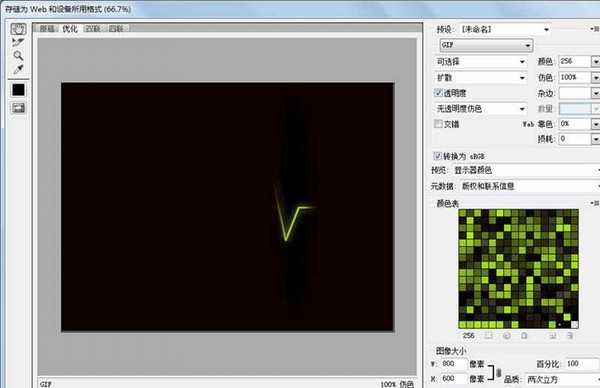This screenshot has height=388, width=600.
Task: Open 元数据 版权和联系信息 dropdown
Action: click(529, 186)
